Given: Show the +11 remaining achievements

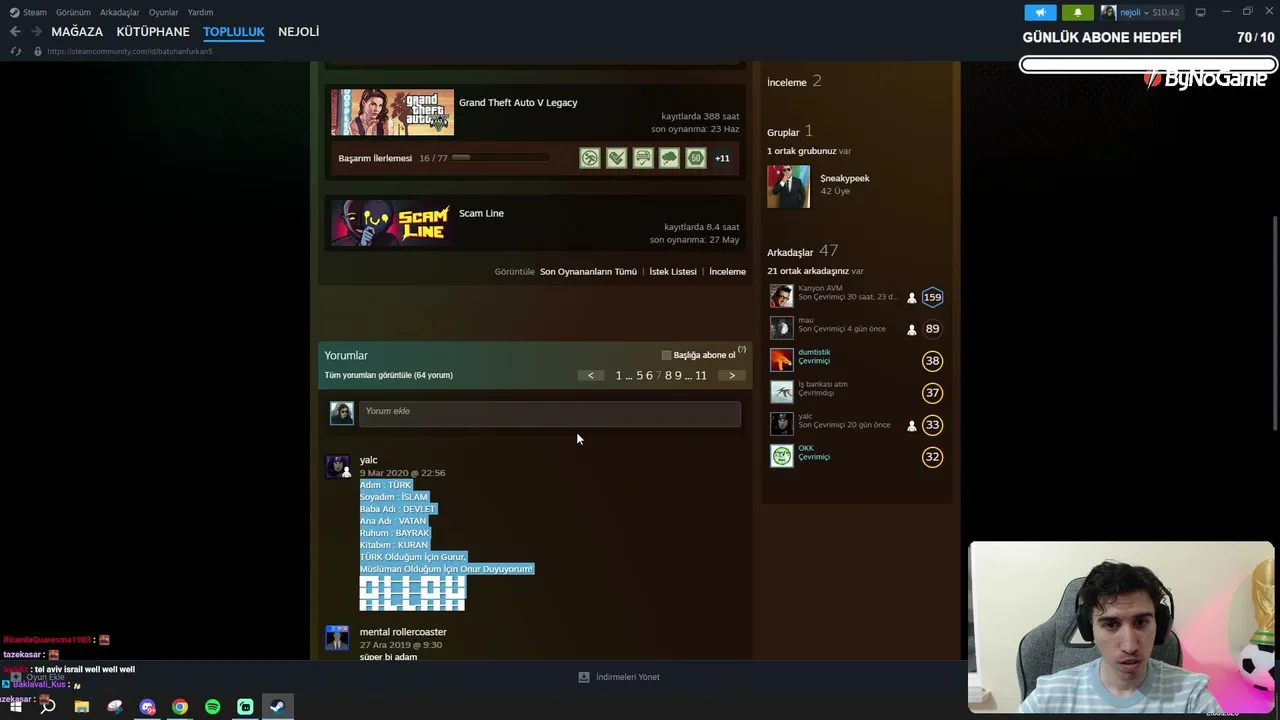Looking at the screenshot, I should pos(722,158).
